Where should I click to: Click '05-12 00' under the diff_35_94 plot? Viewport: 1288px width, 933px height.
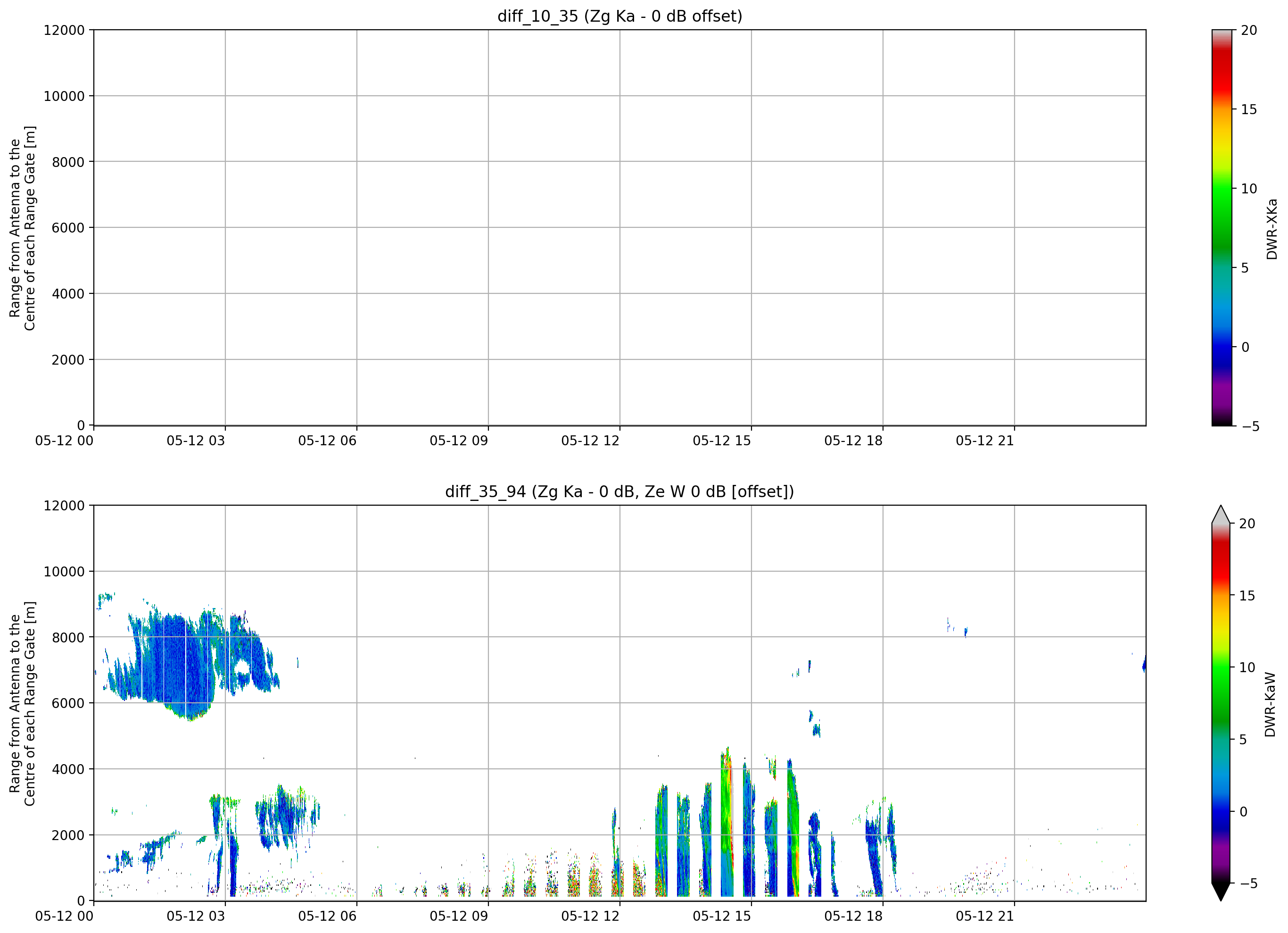64,916
